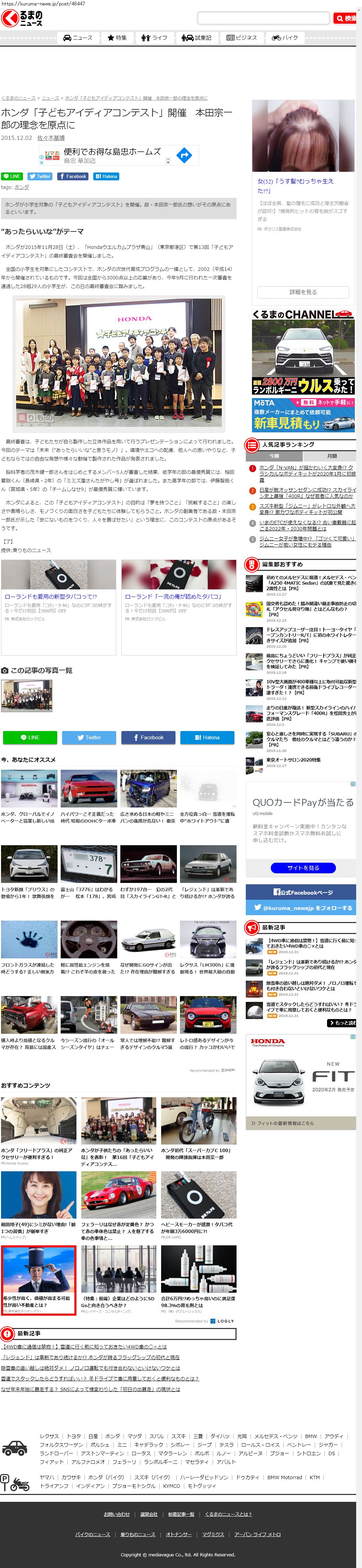Open the ニュース menu with car icon

pyautogui.click(x=77, y=38)
